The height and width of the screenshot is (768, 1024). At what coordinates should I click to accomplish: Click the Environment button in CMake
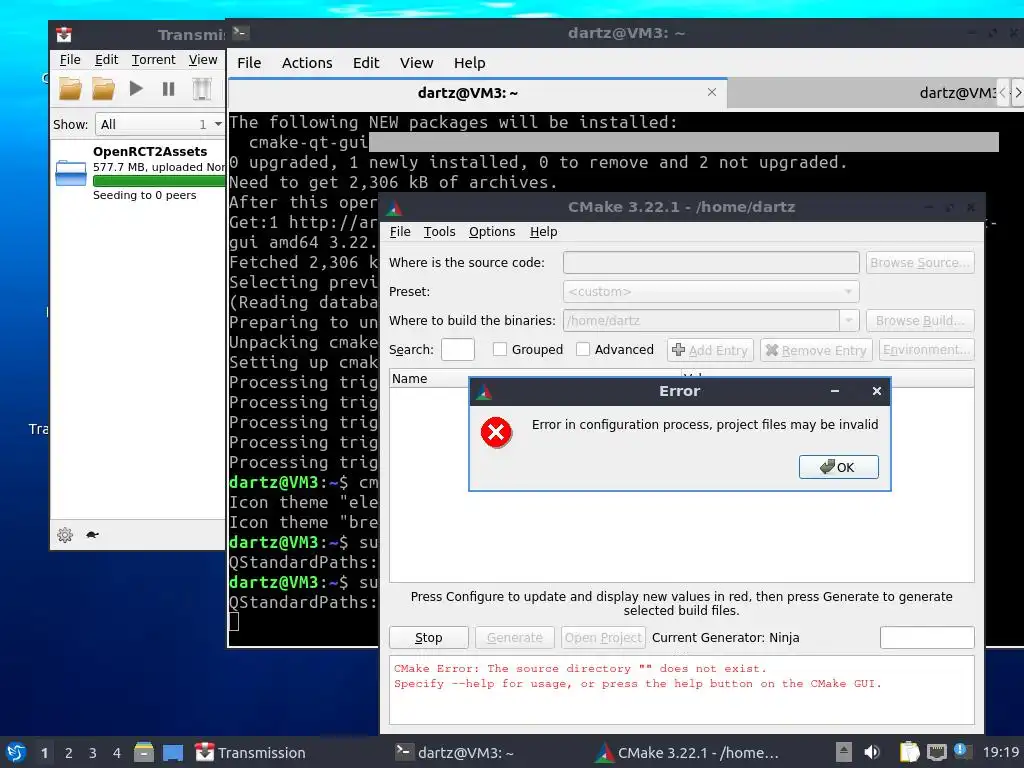(926, 350)
